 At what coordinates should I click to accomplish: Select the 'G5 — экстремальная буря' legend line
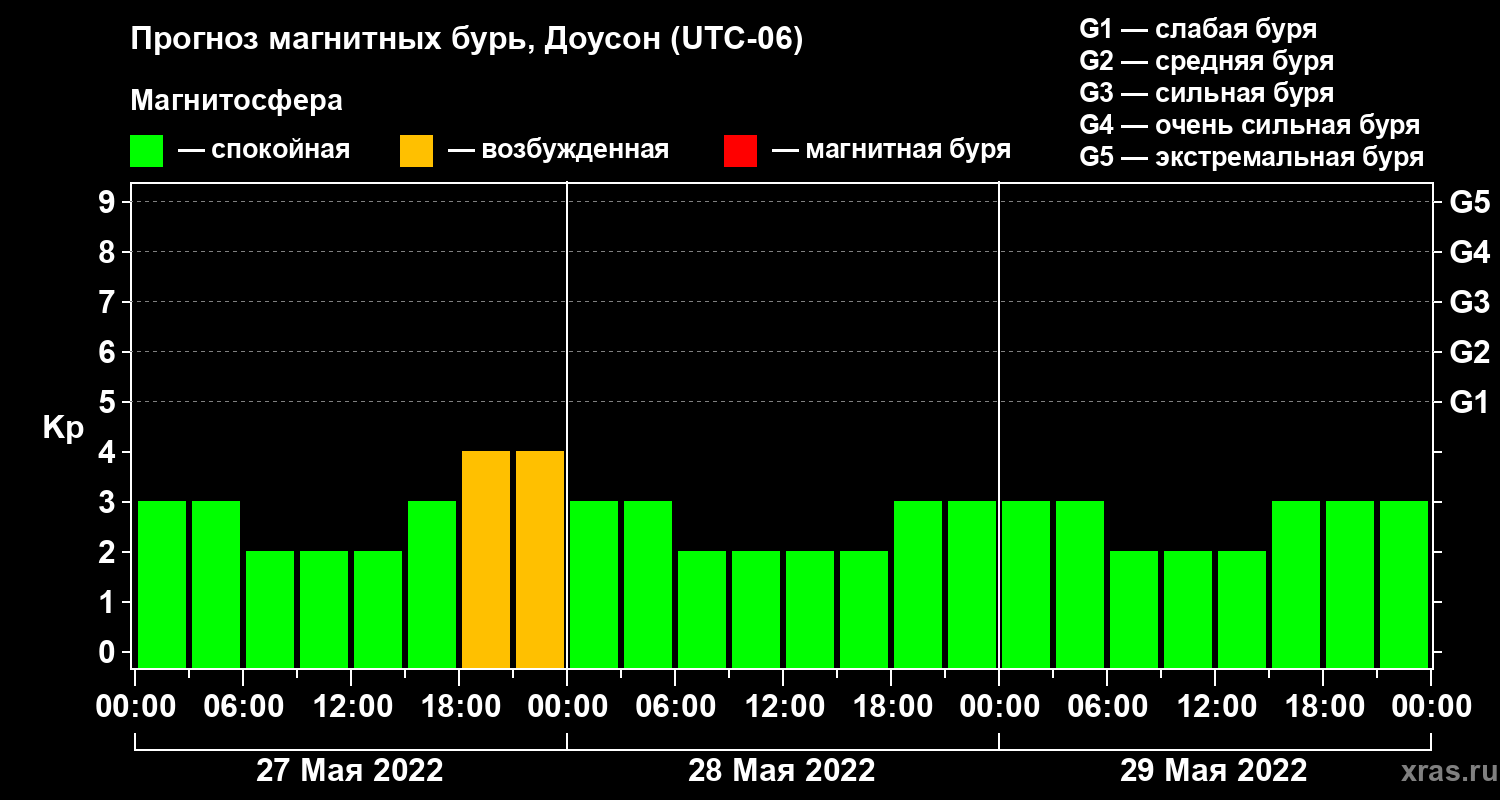click(x=1251, y=157)
